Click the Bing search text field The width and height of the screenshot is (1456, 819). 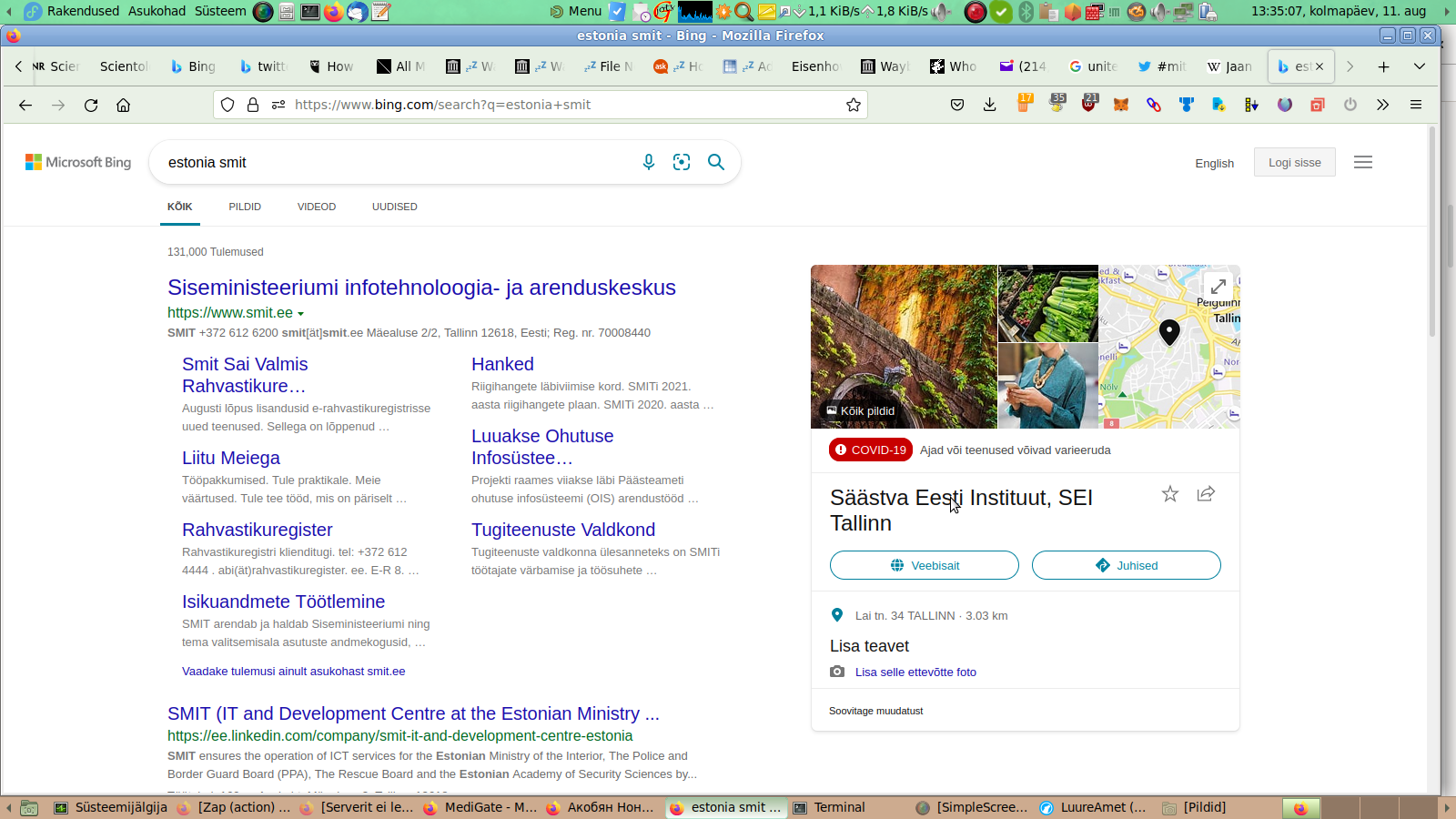tap(391, 163)
